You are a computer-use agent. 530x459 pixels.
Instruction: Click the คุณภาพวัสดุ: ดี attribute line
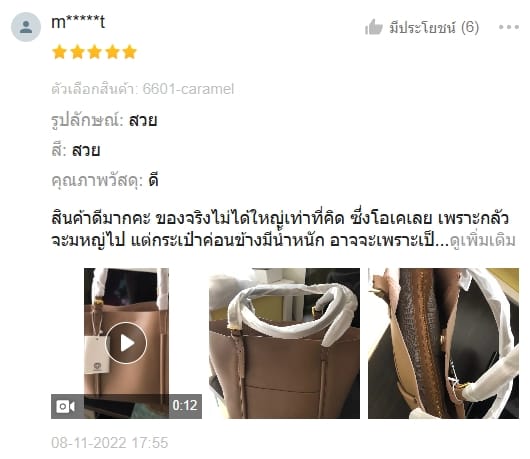click(105, 181)
